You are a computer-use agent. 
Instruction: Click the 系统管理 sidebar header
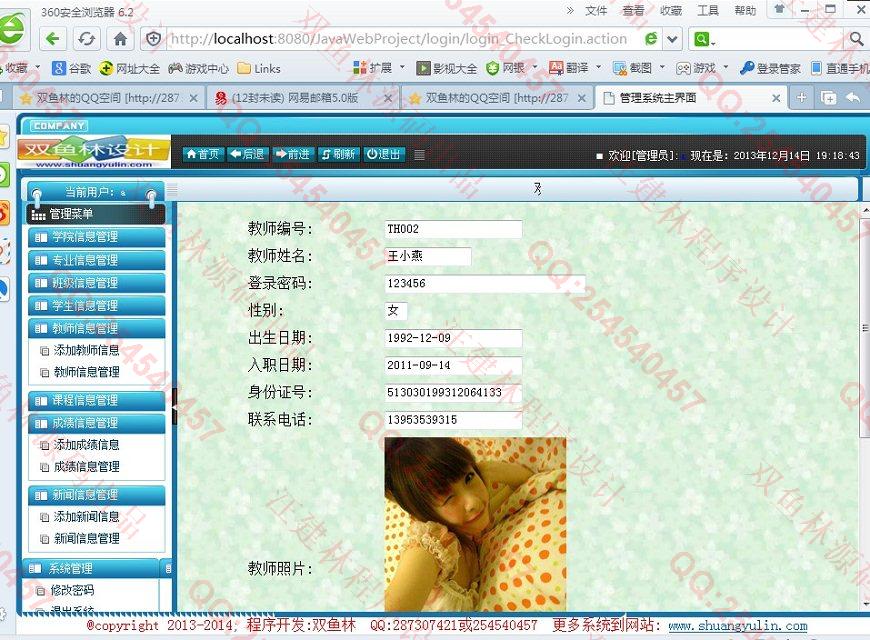92,568
